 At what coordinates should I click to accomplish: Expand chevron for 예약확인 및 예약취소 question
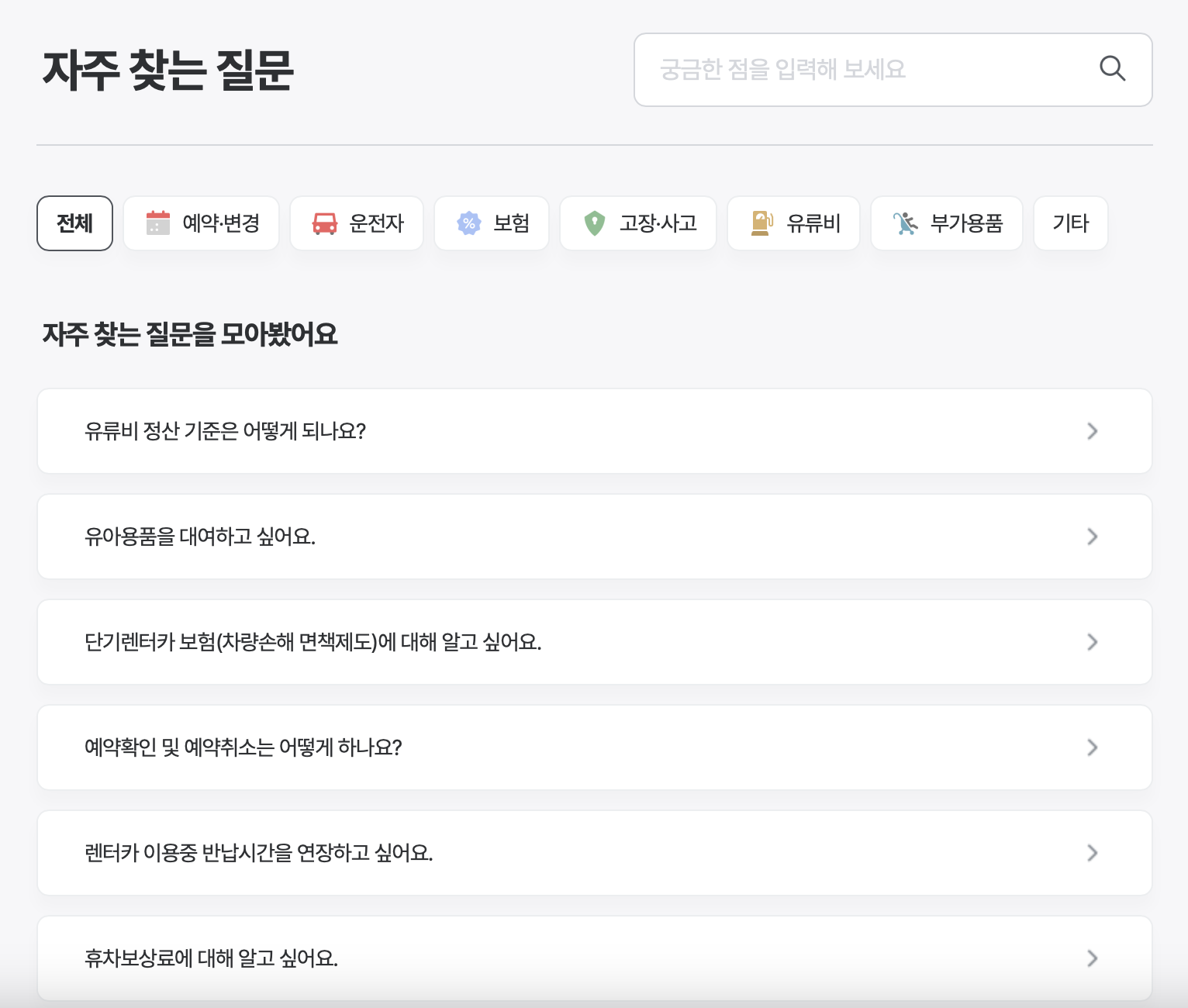click(1093, 747)
